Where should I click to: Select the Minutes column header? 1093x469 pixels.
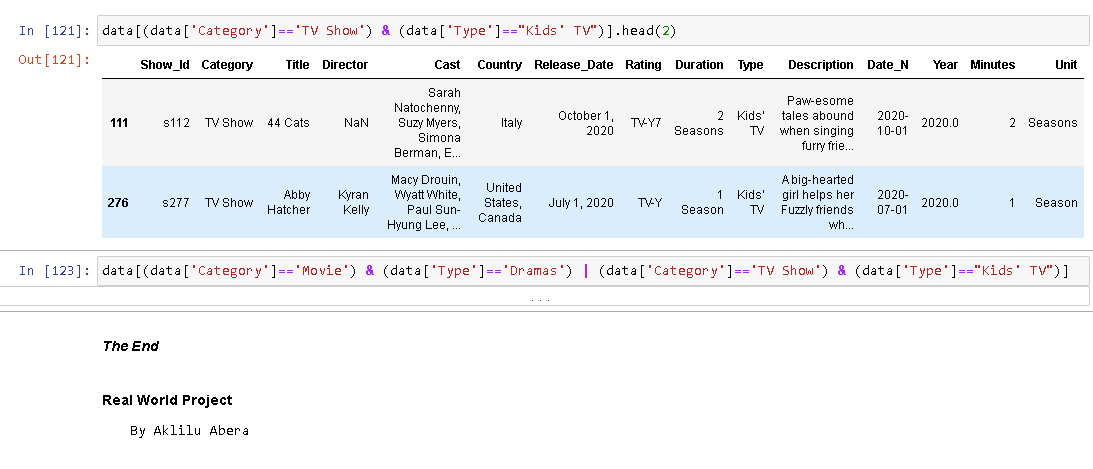992,65
